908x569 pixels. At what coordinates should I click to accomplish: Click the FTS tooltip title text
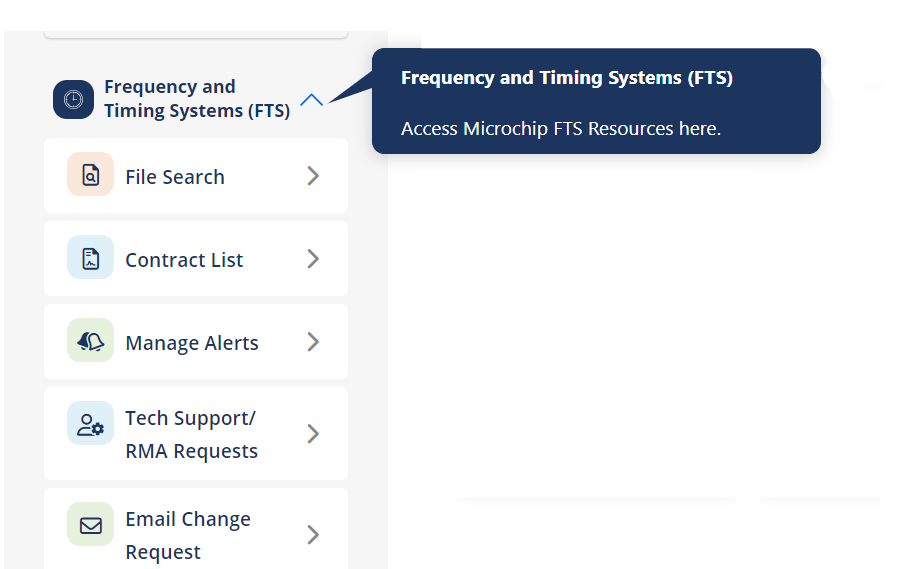point(566,78)
